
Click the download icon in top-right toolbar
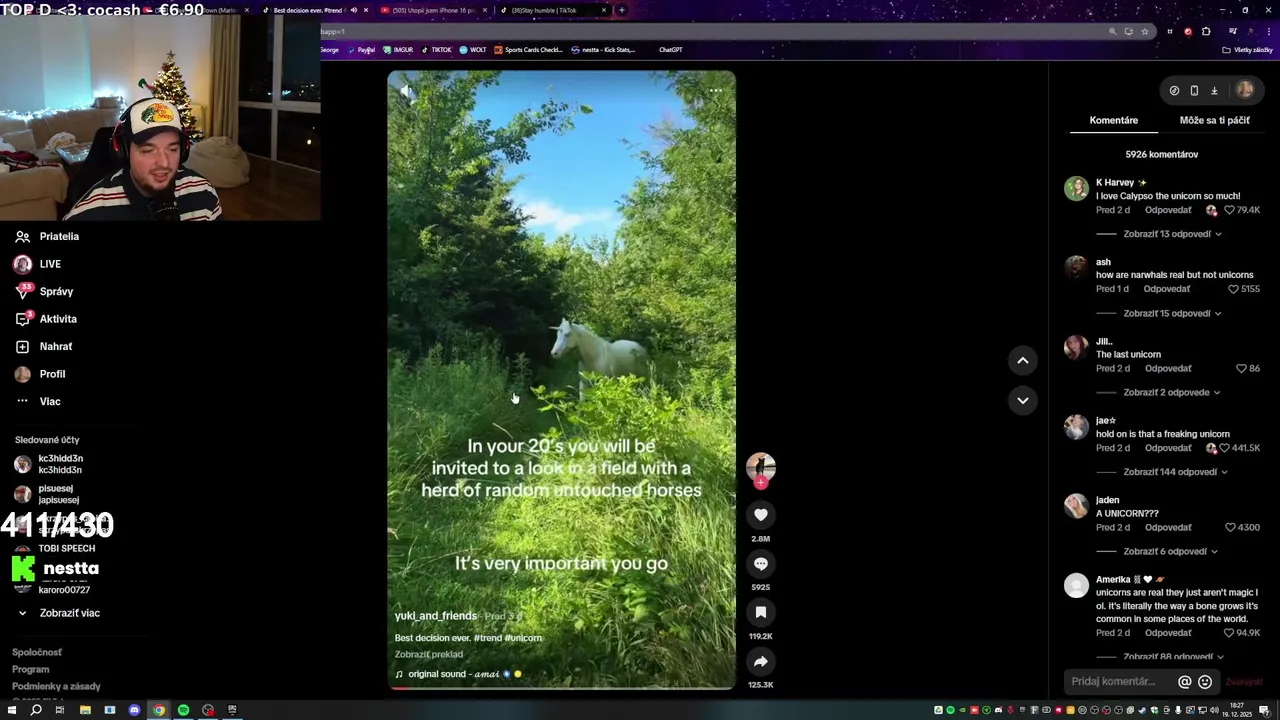coord(1214,90)
